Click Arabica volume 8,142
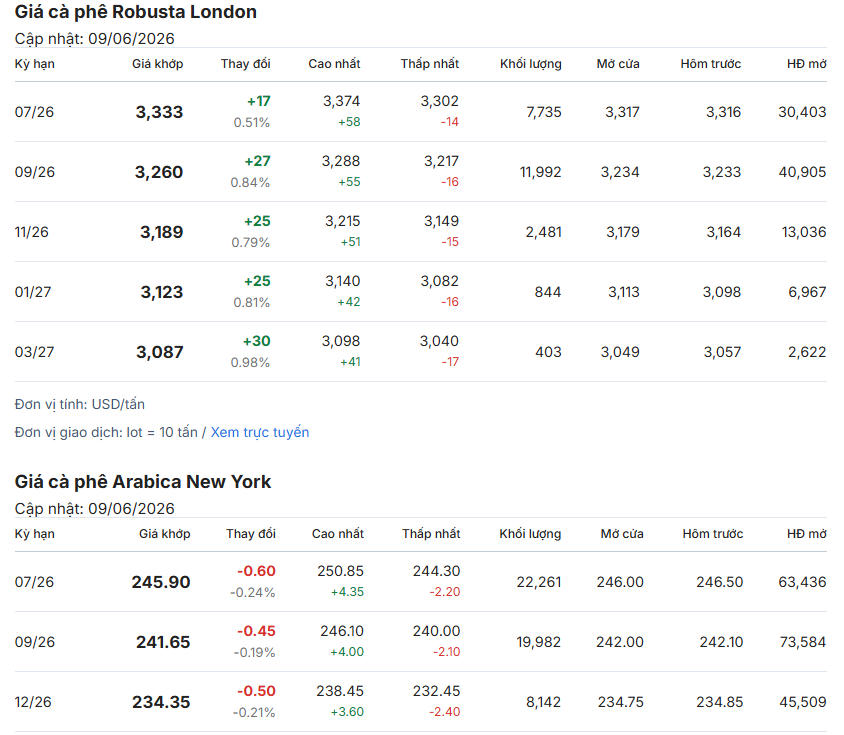The height and width of the screenshot is (735, 844). tap(544, 702)
